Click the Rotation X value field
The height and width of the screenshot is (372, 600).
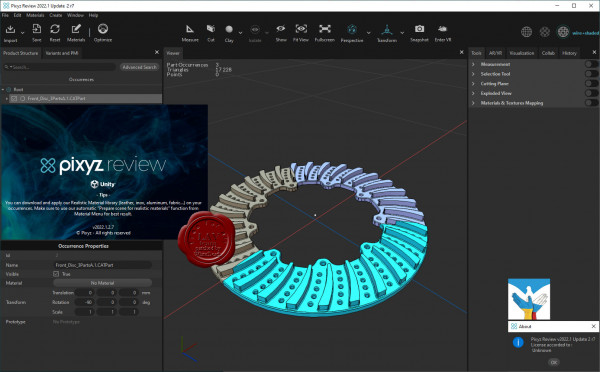pyautogui.click(x=85, y=302)
